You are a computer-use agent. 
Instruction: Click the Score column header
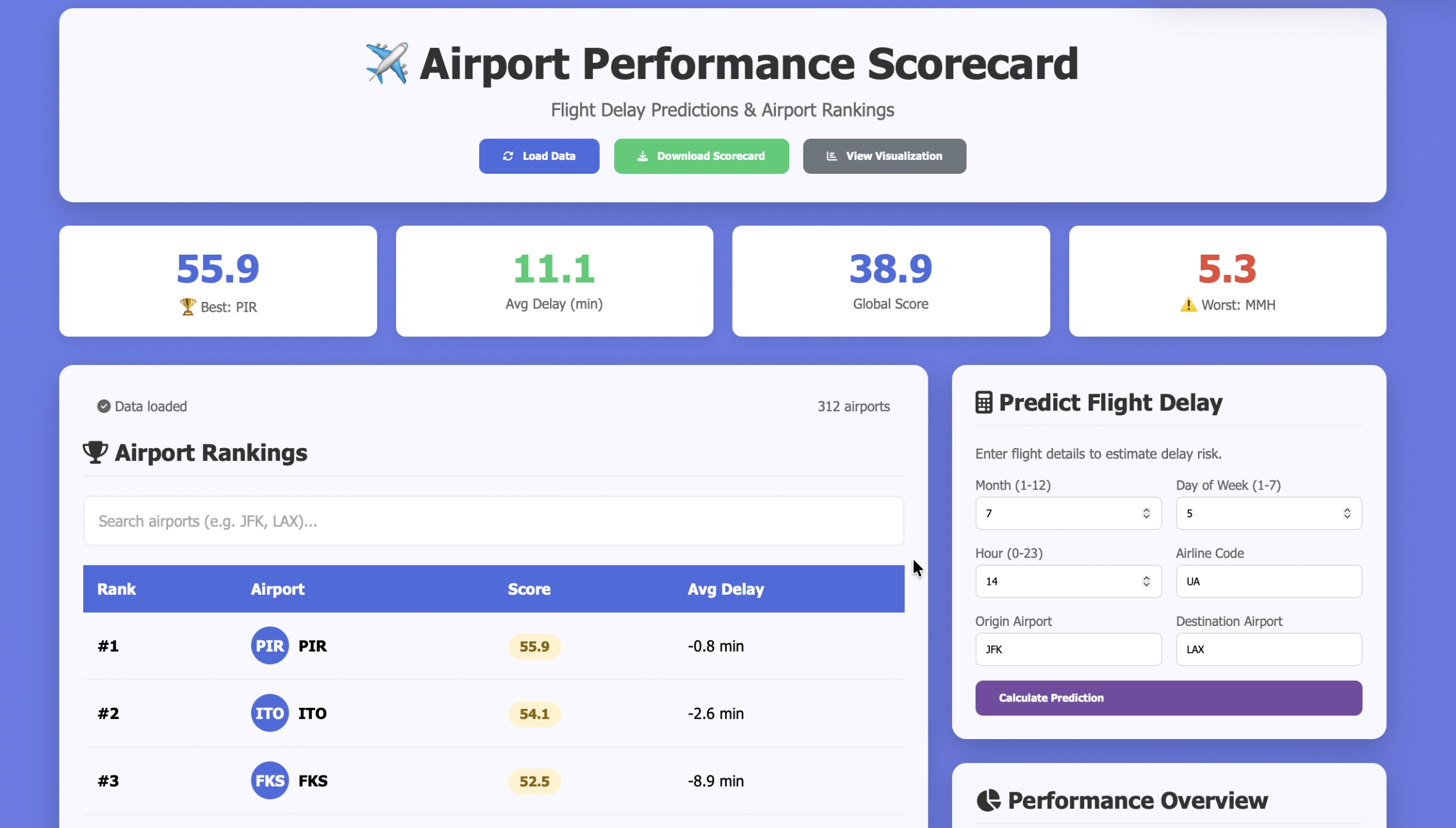click(529, 589)
